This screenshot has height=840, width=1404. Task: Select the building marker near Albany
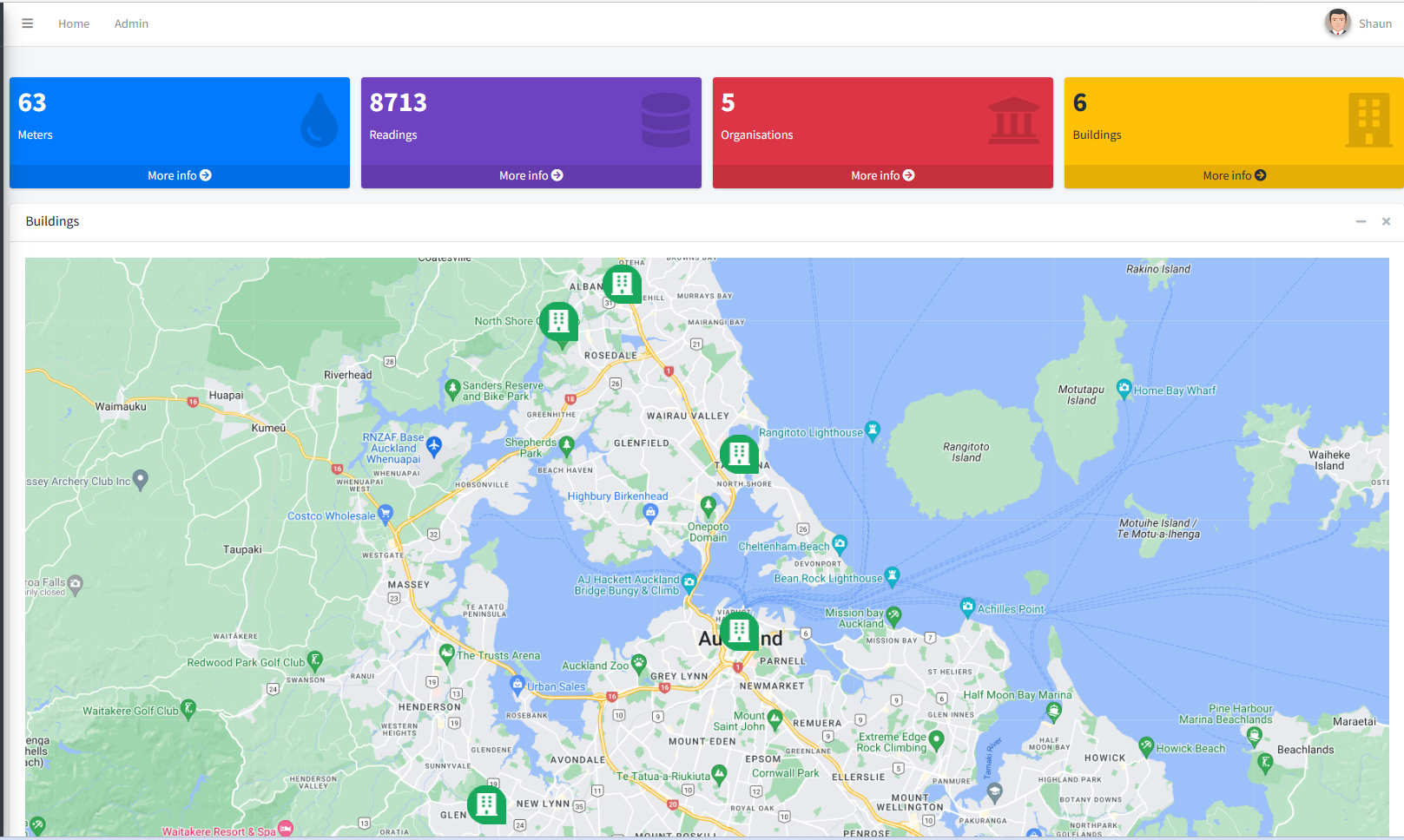pyautogui.click(x=622, y=283)
